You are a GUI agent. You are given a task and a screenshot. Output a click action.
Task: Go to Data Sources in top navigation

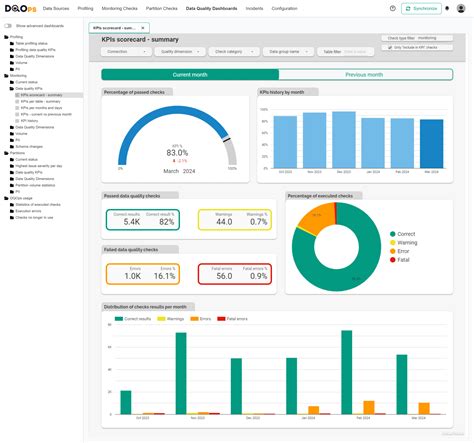tap(56, 8)
